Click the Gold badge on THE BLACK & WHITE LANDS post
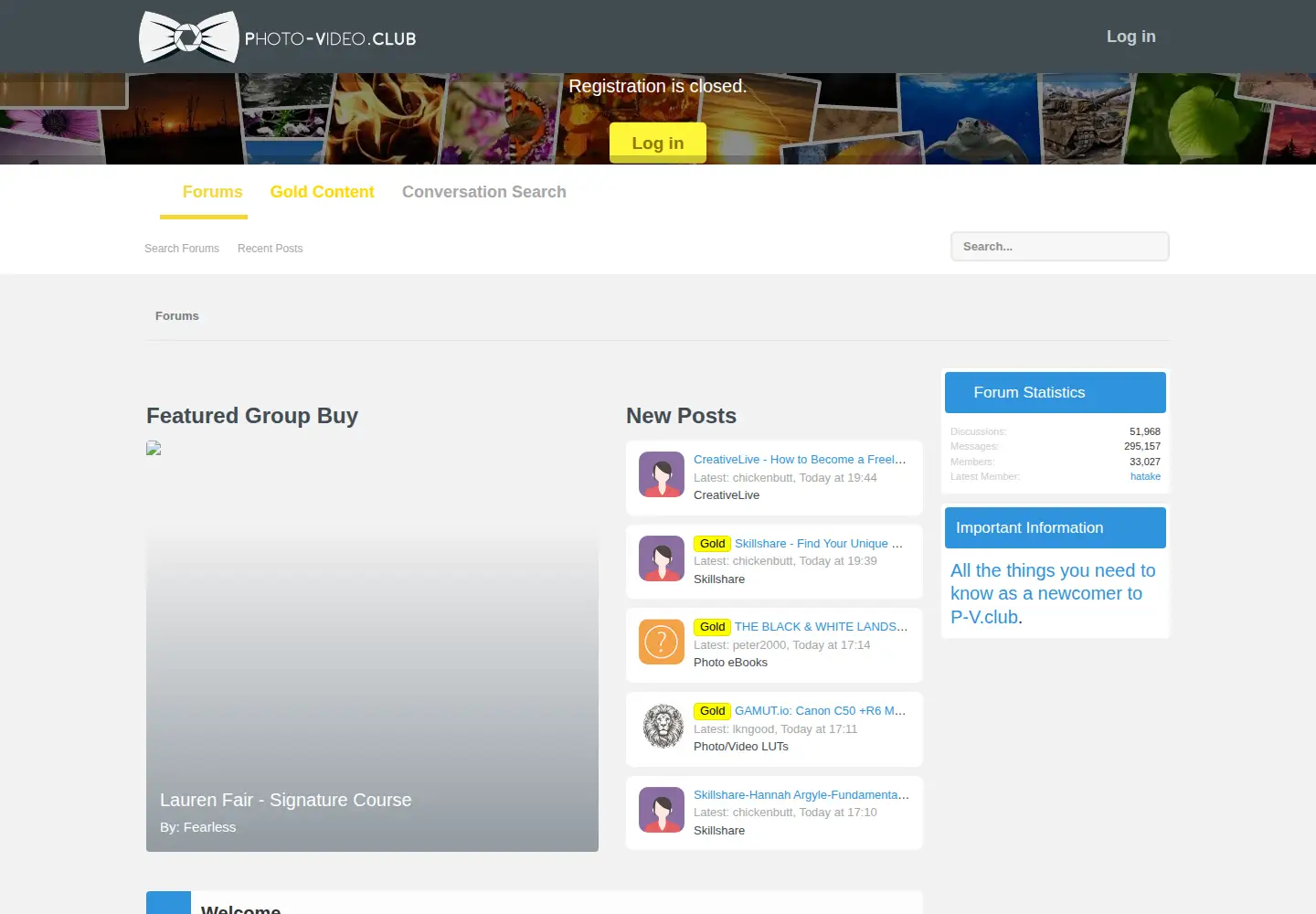The height and width of the screenshot is (914, 1316). tap(712, 627)
